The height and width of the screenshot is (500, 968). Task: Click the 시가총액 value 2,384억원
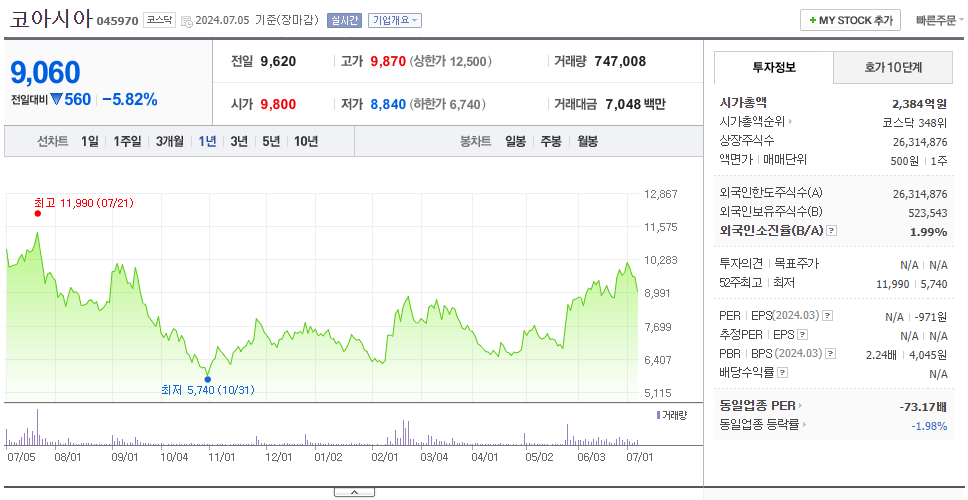click(x=920, y=104)
